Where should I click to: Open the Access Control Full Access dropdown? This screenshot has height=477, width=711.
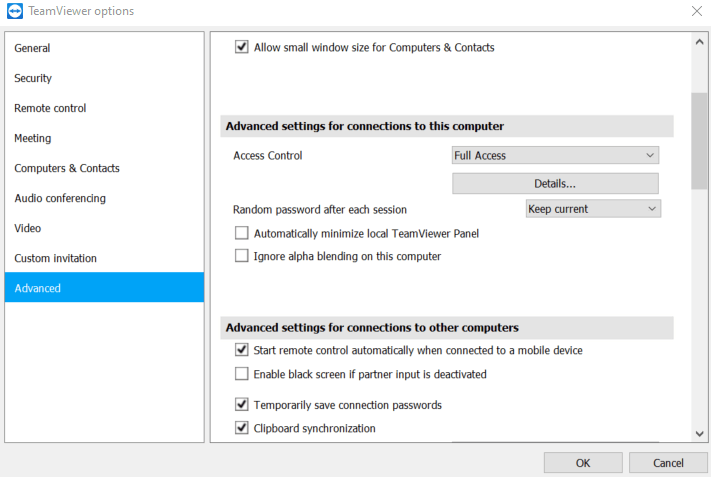click(555, 155)
